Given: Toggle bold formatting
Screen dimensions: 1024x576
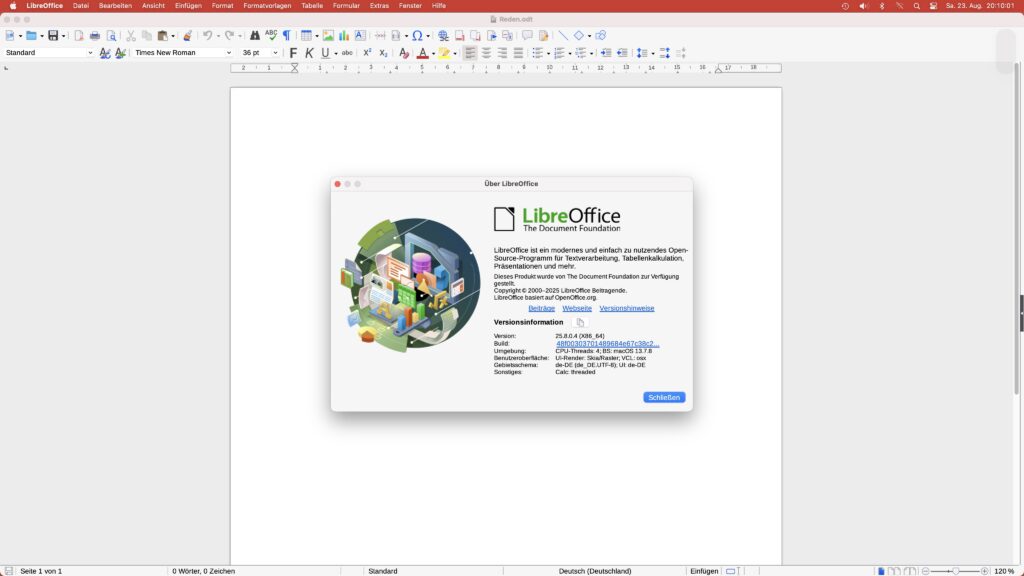Looking at the screenshot, I should tap(293, 52).
